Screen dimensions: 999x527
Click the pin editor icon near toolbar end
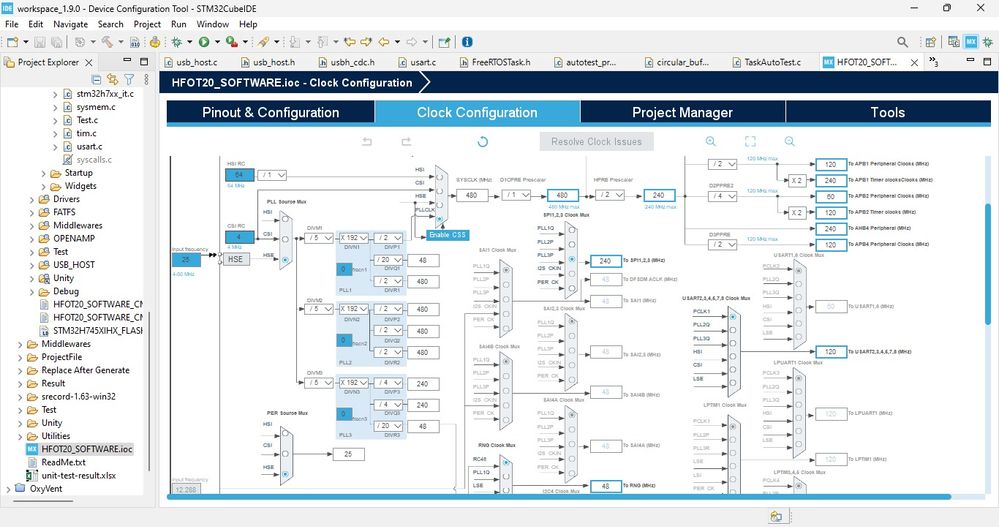444,42
